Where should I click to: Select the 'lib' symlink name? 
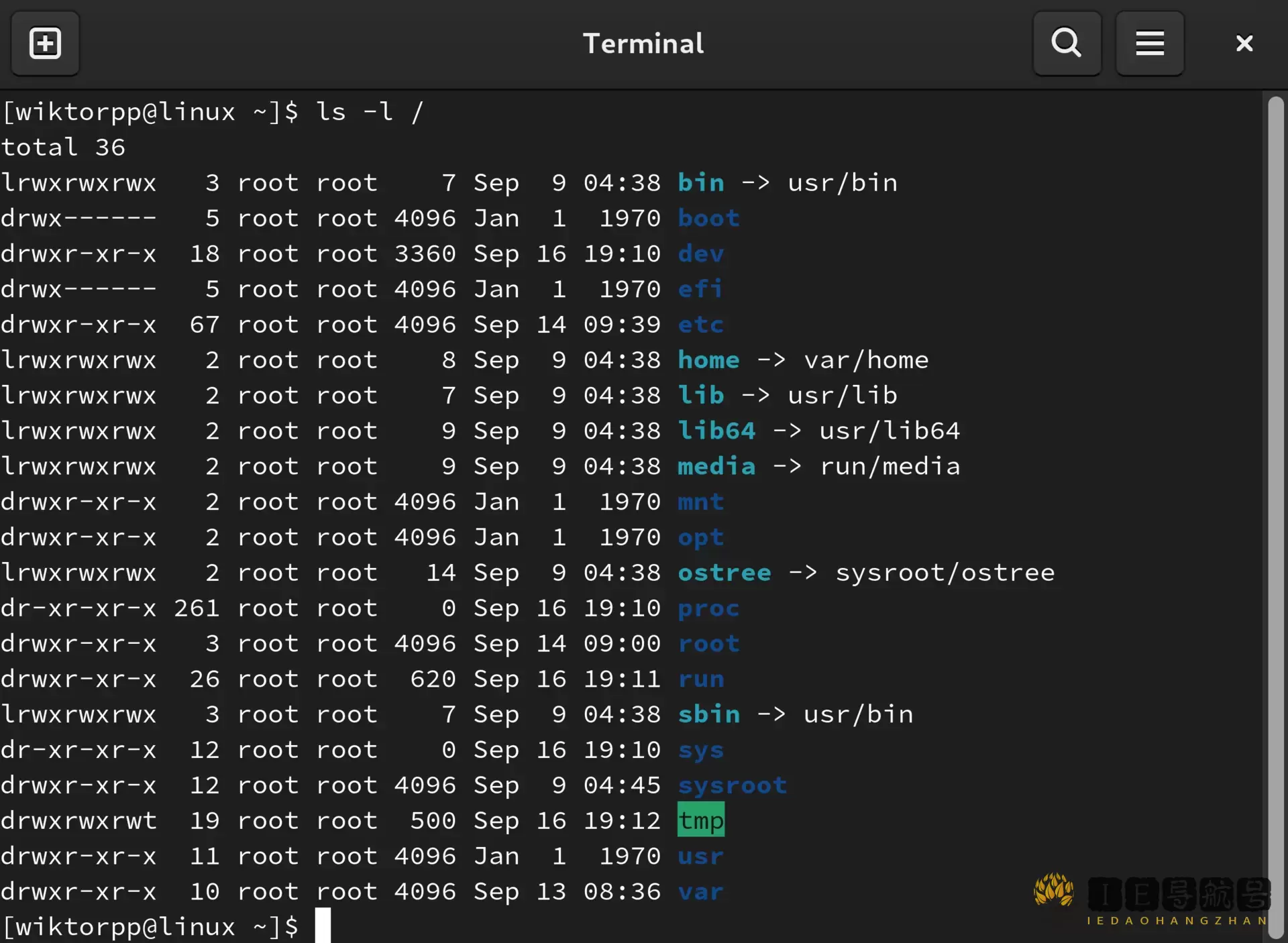701,395
